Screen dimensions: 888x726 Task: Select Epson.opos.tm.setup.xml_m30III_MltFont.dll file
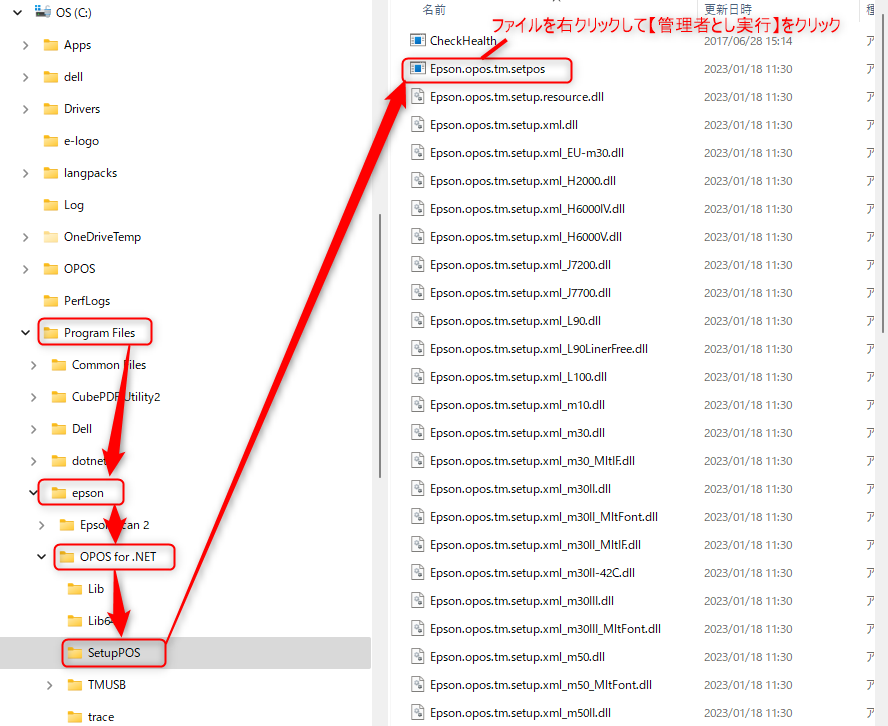(545, 629)
